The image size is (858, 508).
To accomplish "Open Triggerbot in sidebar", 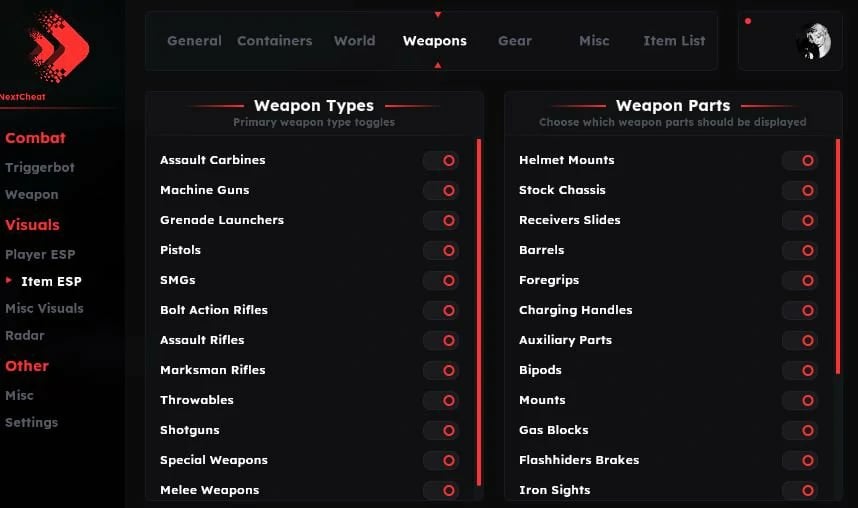I will pyautogui.click(x=40, y=168).
